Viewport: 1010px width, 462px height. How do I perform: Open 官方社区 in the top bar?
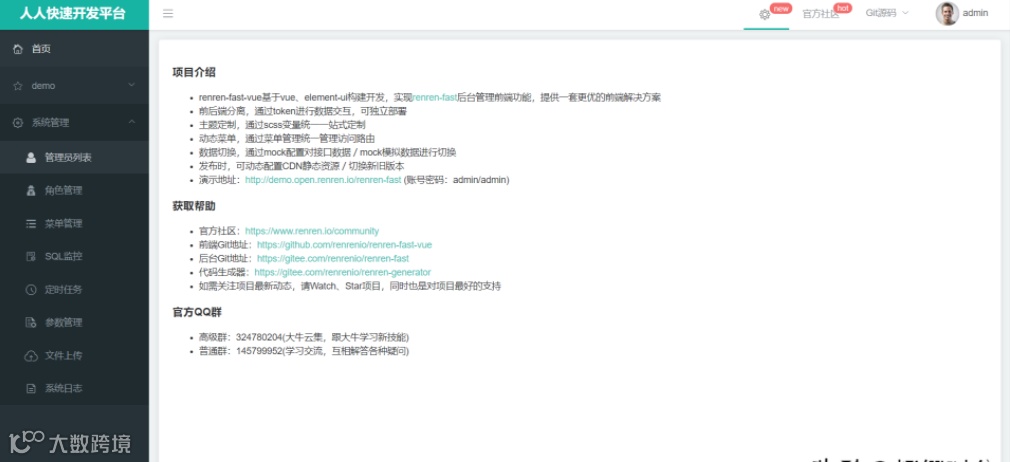(x=821, y=14)
